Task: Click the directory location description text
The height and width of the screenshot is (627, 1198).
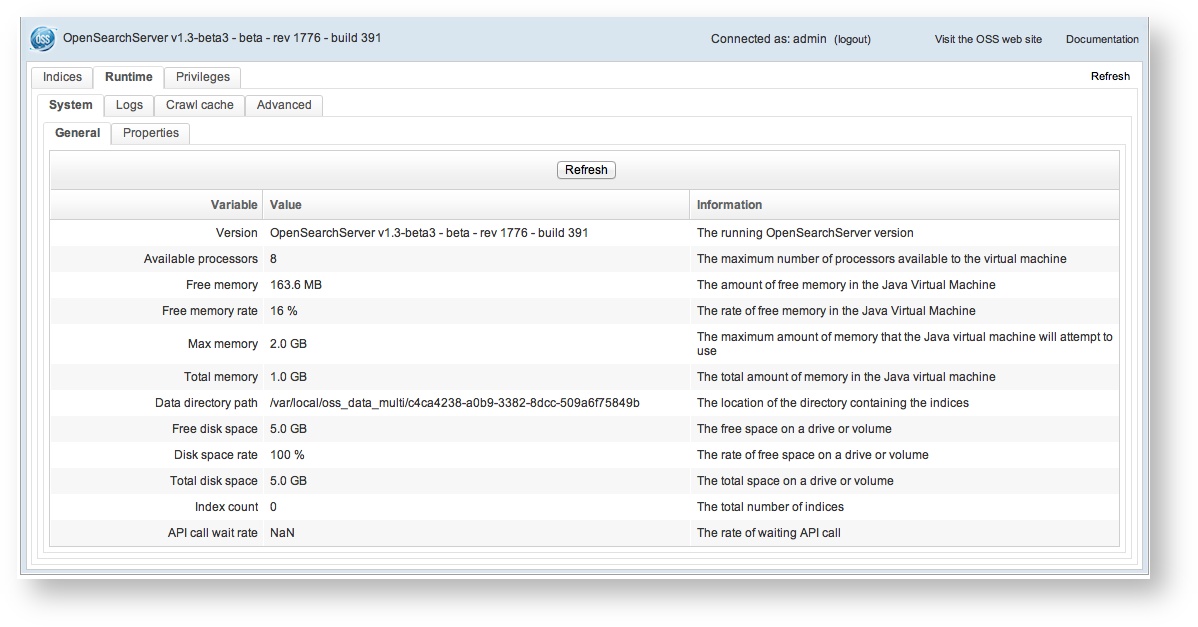Action: point(833,402)
